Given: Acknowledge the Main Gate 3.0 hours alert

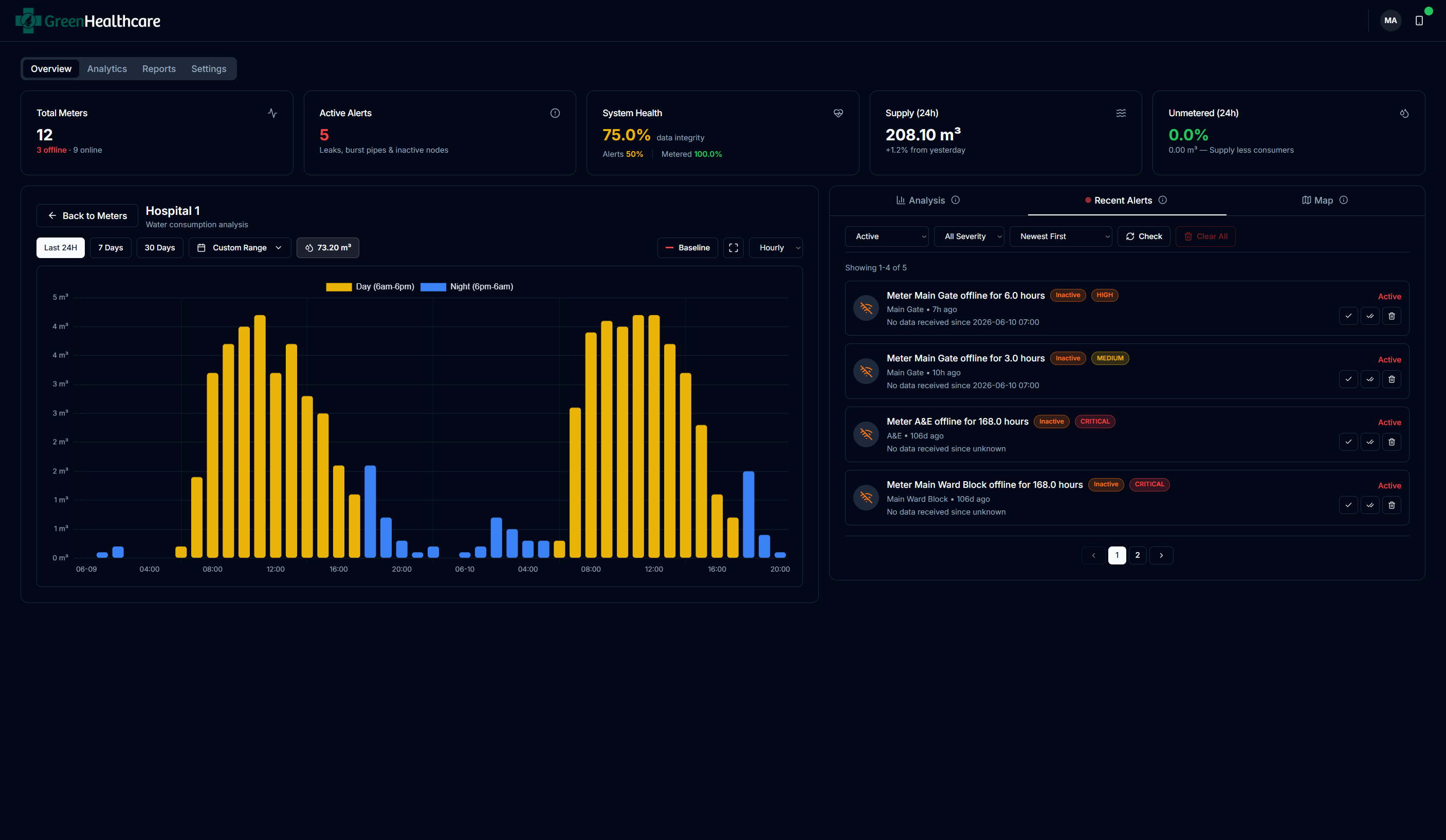Looking at the screenshot, I should coord(1348,379).
